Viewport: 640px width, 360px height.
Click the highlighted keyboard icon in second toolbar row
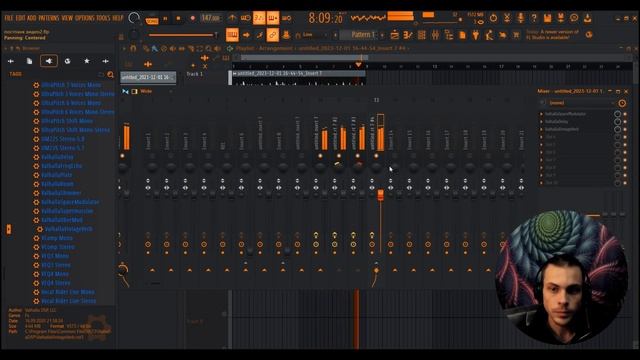[232, 35]
